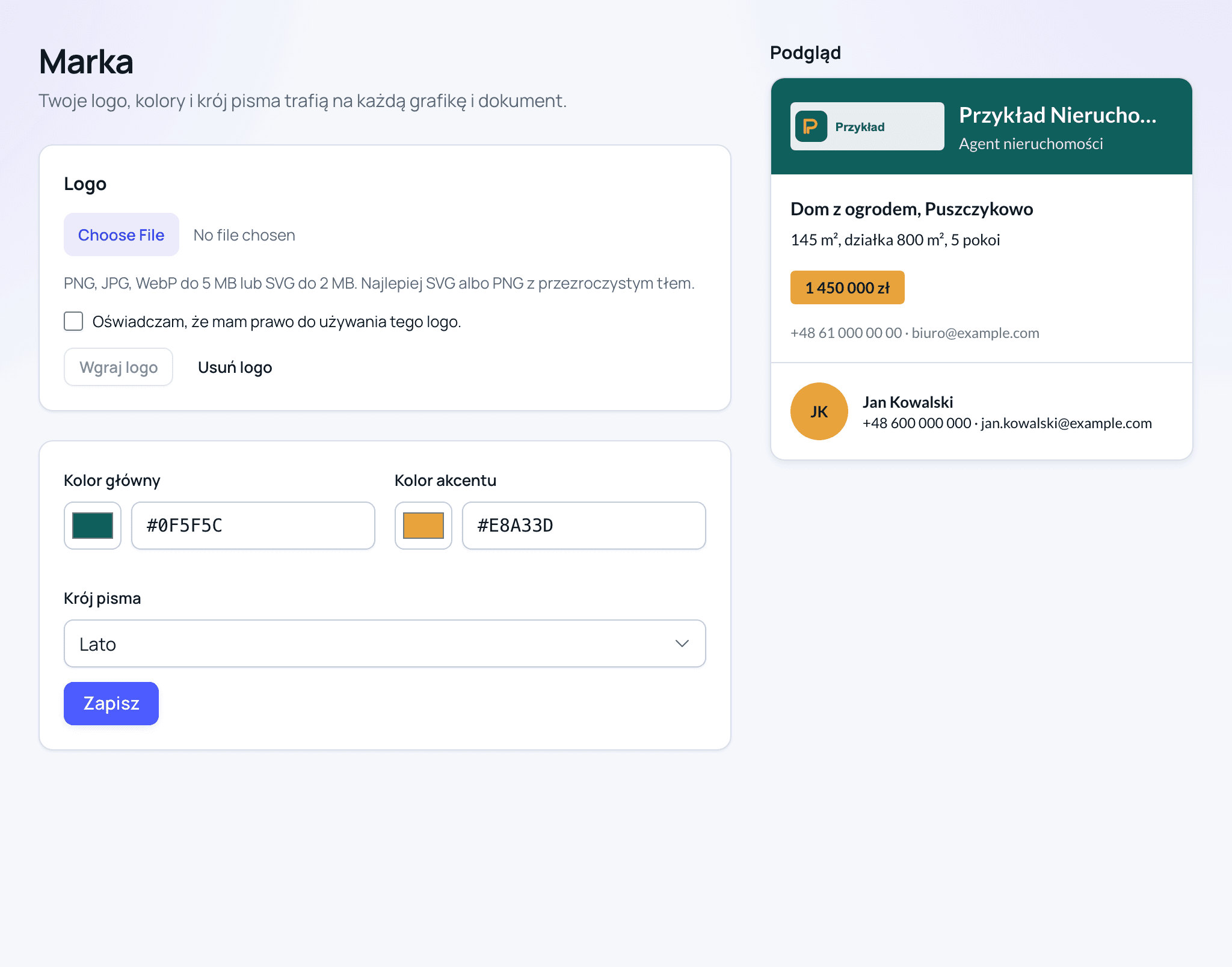
Task: Click the Dom z ogrodem, Puszczykowo listing title
Action: [x=912, y=209]
